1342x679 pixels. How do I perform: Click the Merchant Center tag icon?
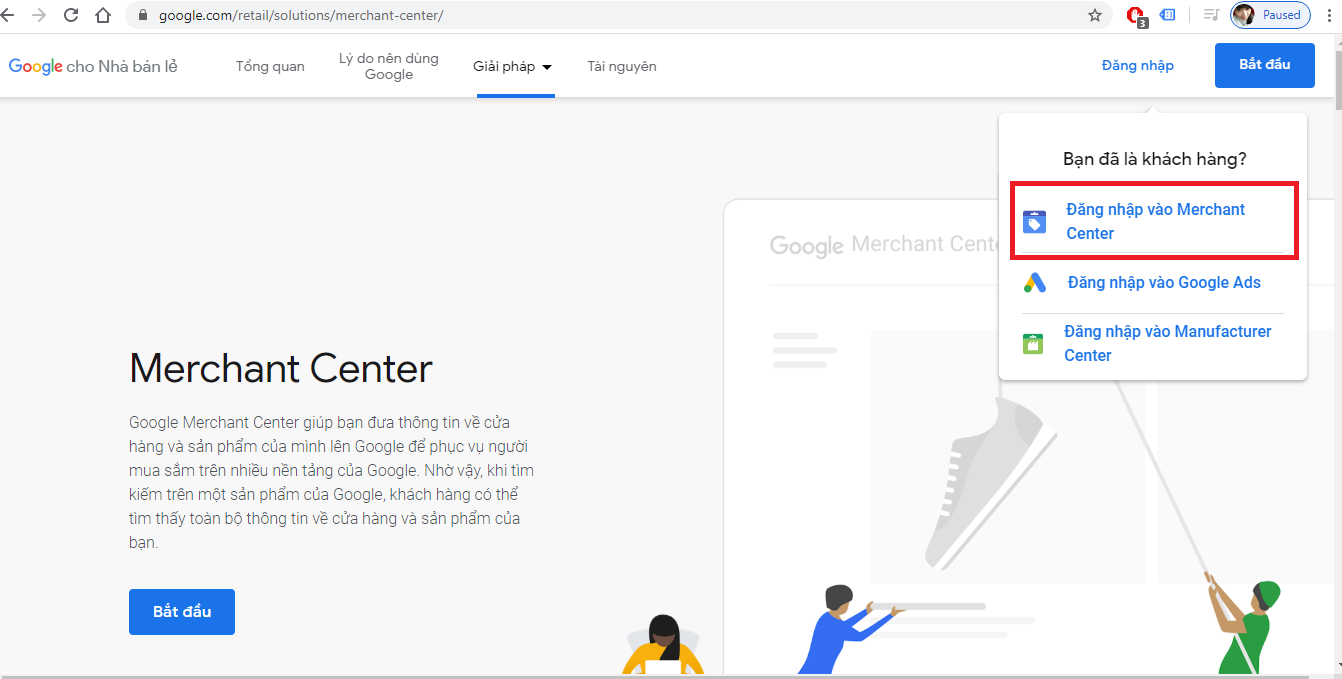click(1035, 222)
